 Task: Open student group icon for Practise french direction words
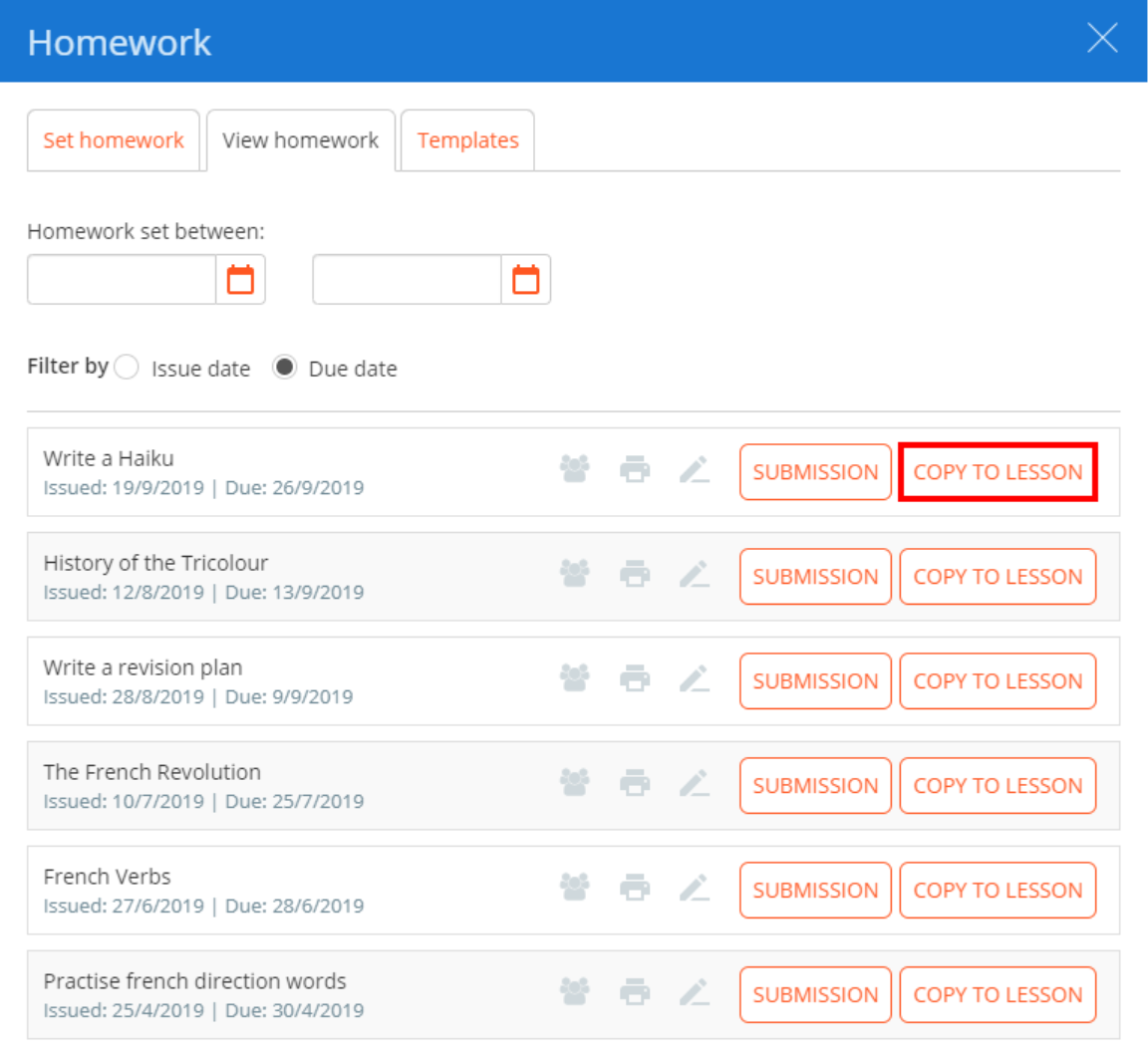pyautogui.click(x=575, y=992)
